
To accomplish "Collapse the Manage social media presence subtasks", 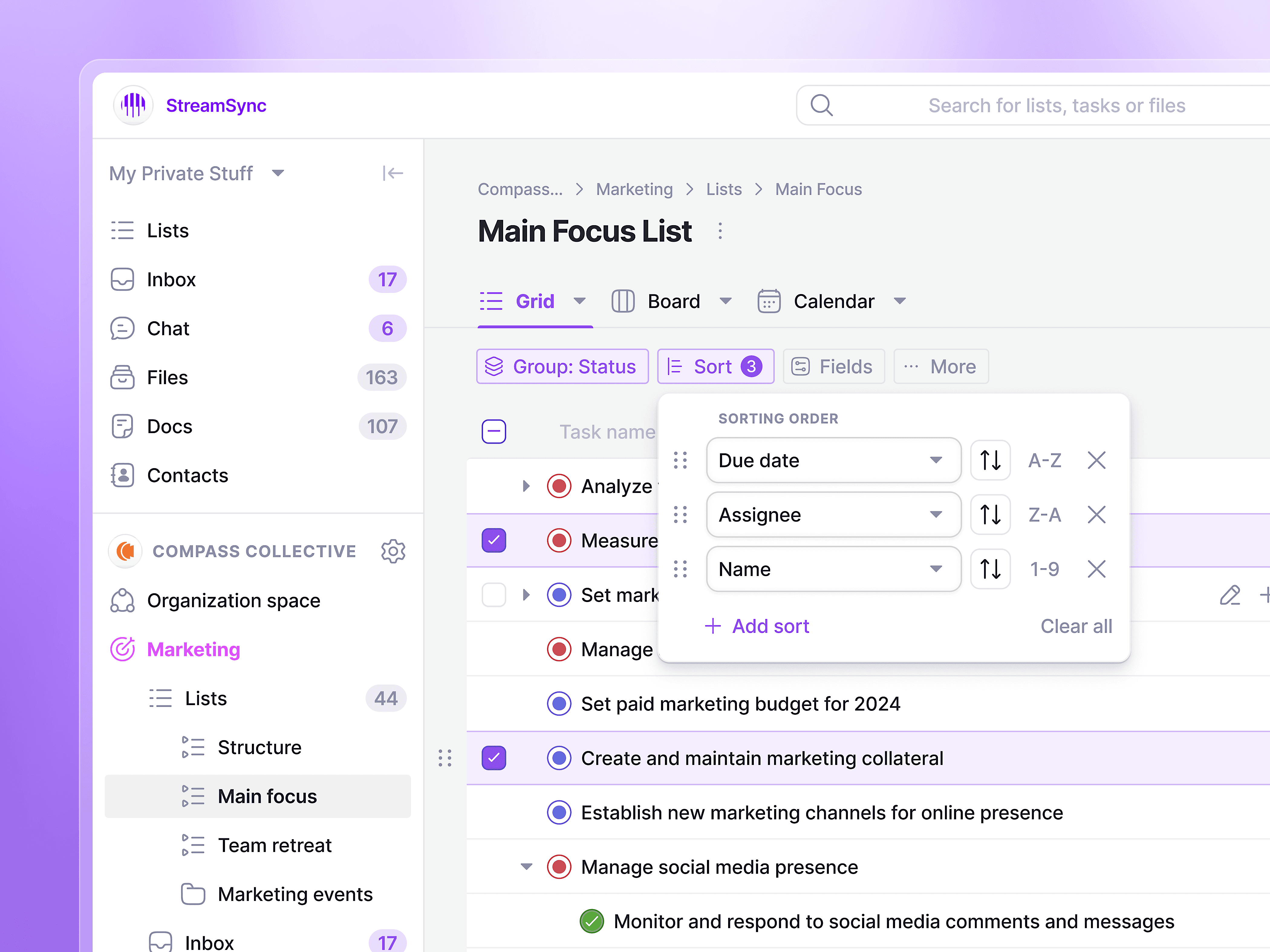I will 526,866.
